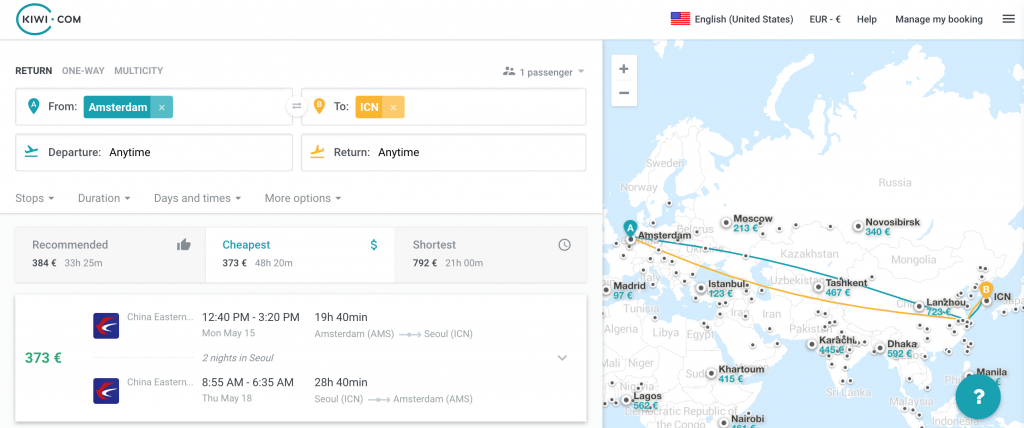This screenshot has width=1024, height=428.
Task: Click the passengers icon
Action: tap(509, 71)
